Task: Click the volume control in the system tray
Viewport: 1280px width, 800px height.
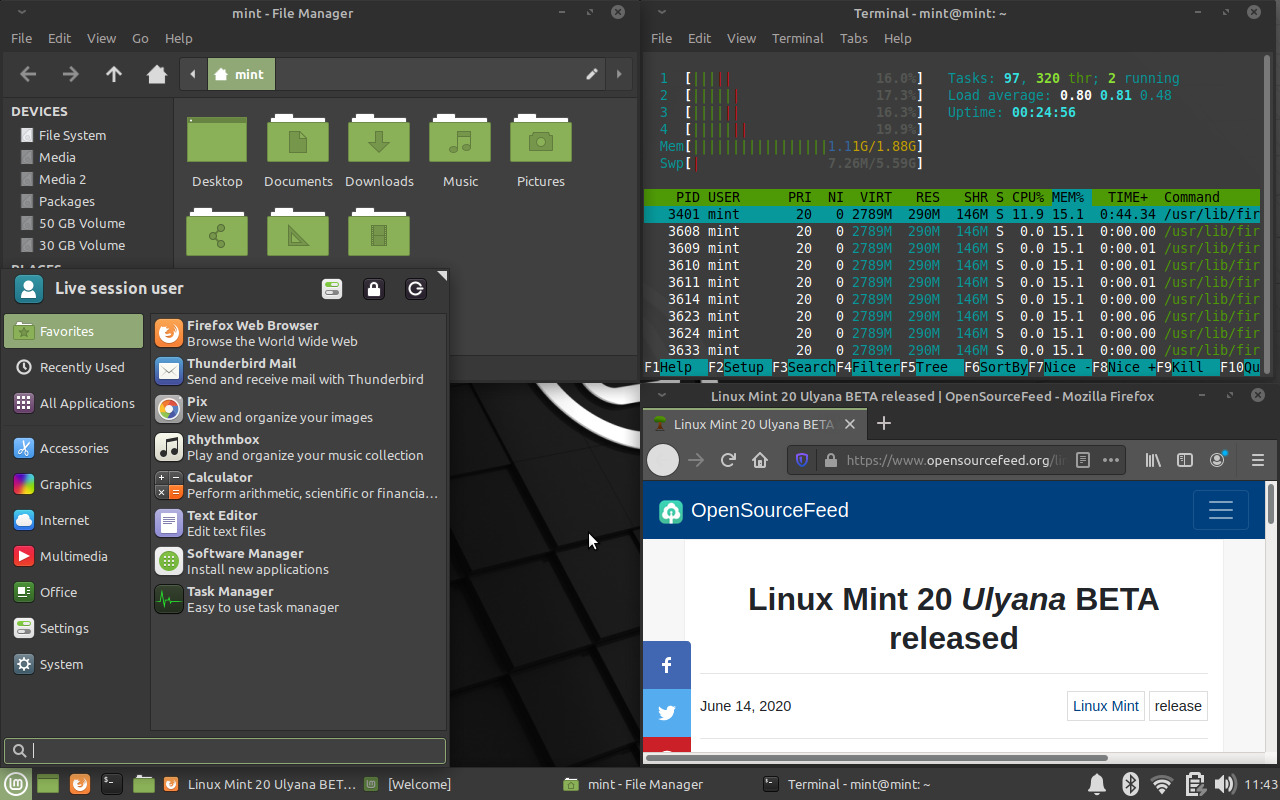Action: tap(1226, 784)
